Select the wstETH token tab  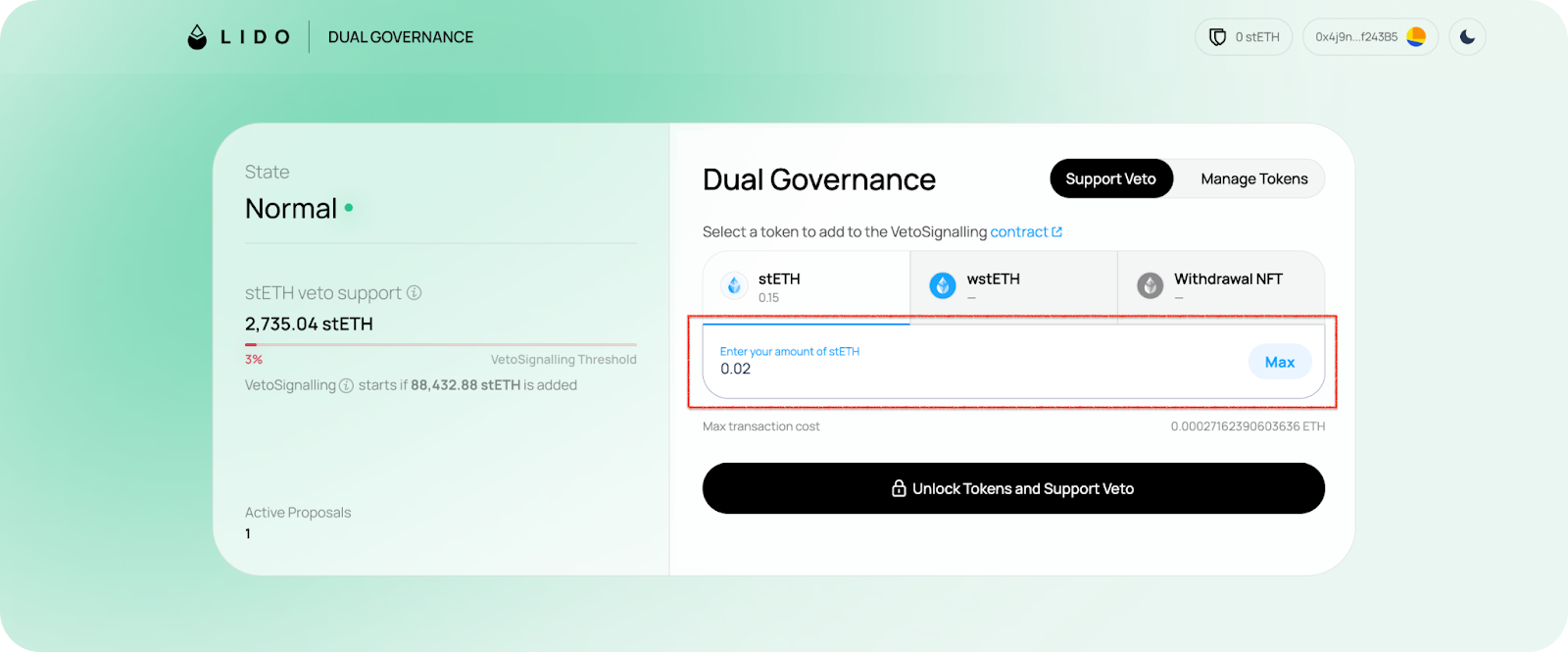(x=1013, y=286)
